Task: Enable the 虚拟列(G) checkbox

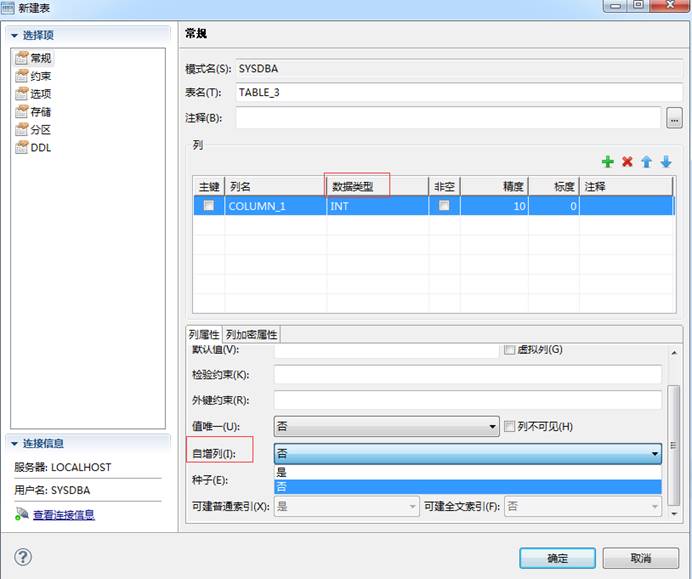Action: tap(509, 350)
